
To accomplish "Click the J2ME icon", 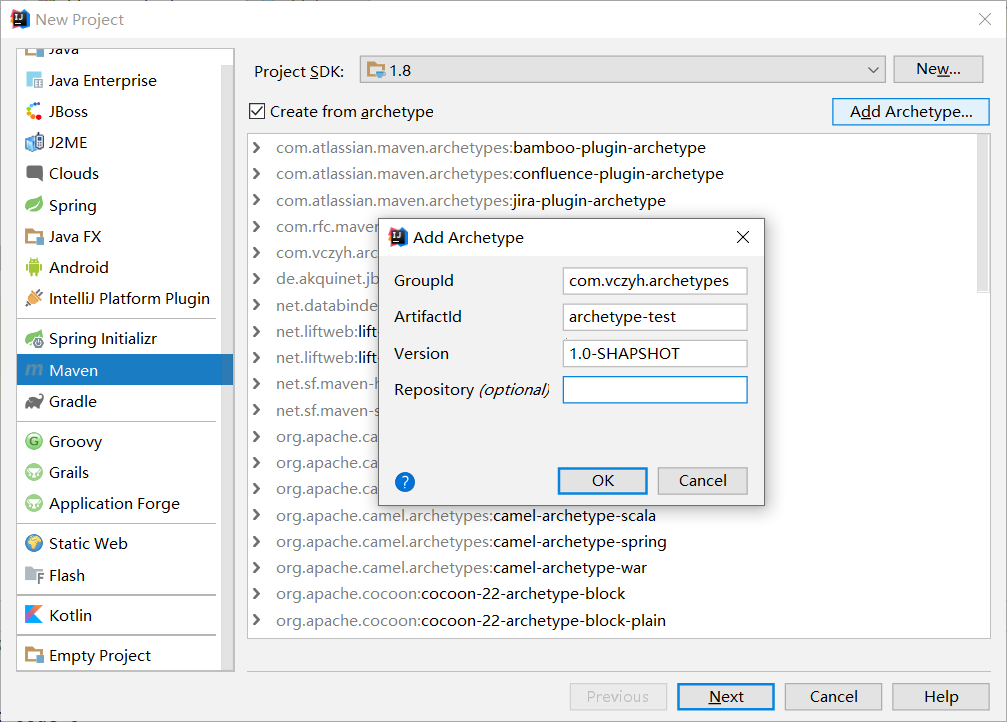I will coord(34,143).
